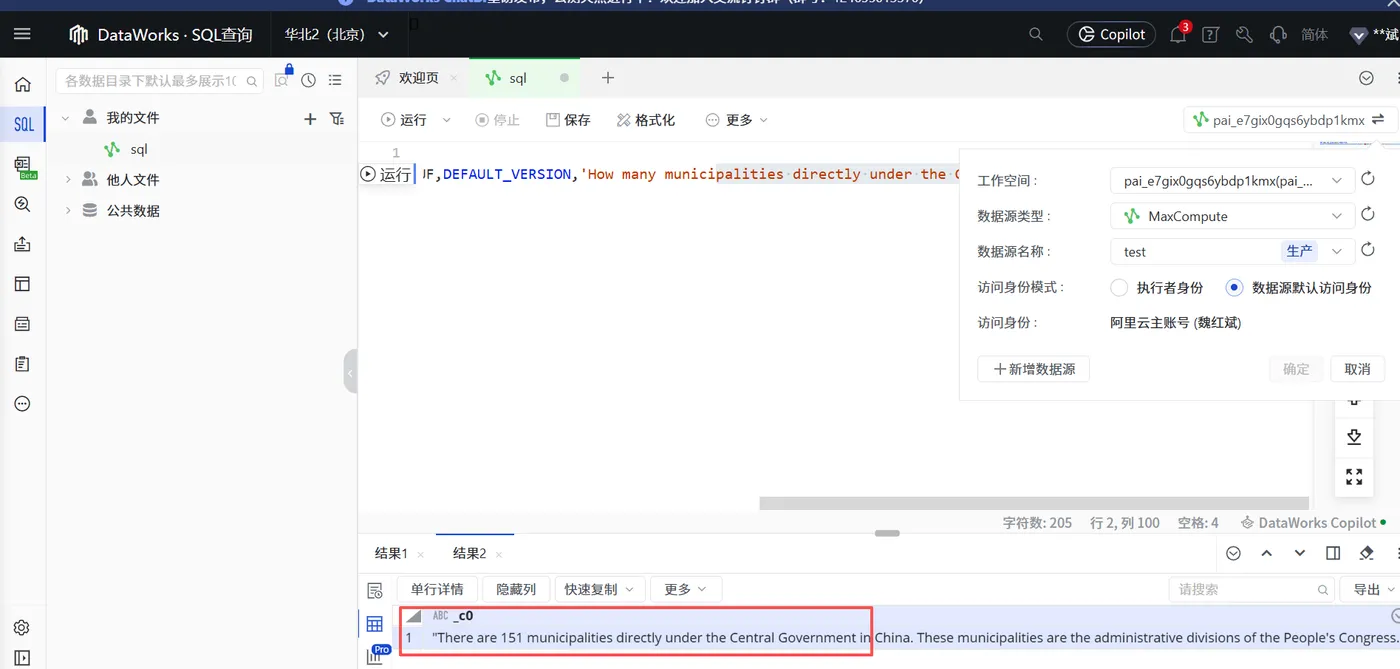Open the lightning search sidebar icon
This screenshot has height=669, width=1400.
(22, 204)
